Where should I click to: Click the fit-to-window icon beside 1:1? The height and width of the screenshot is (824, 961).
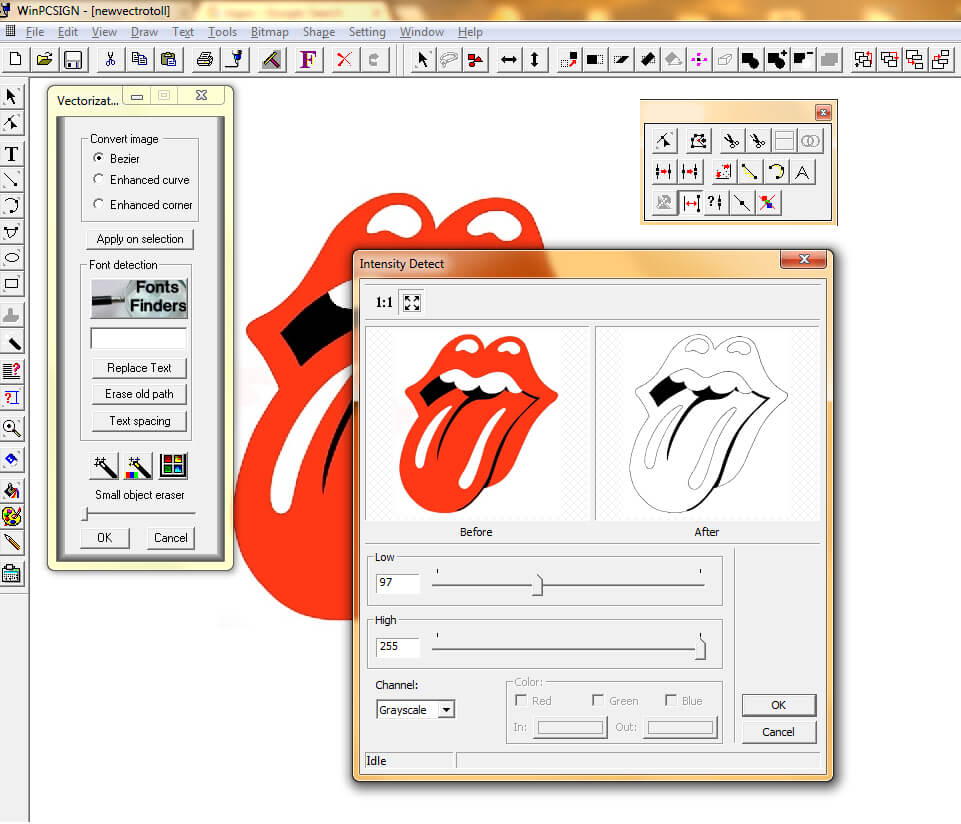coord(411,303)
